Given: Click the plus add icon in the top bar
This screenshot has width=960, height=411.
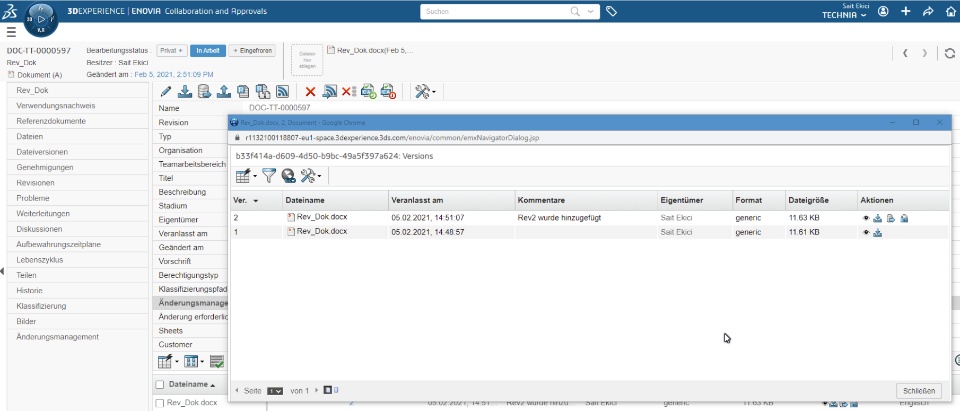Looking at the screenshot, I should click(906, 11).
